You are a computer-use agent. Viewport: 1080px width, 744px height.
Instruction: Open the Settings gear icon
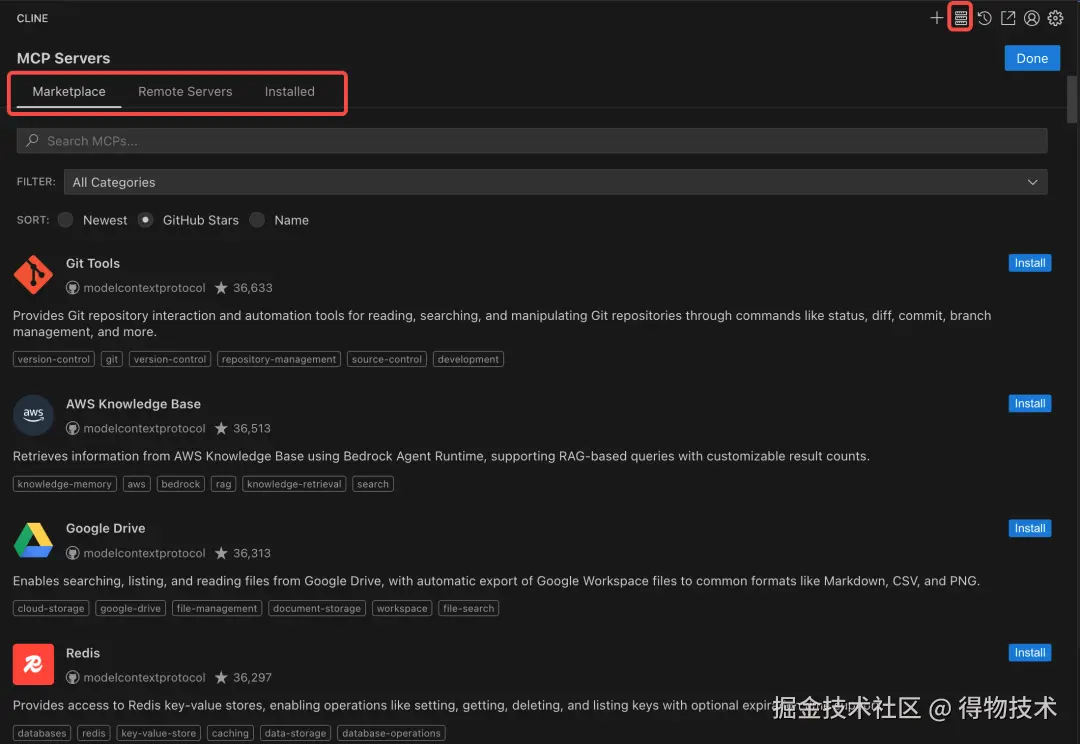(x=1055, y=18)
